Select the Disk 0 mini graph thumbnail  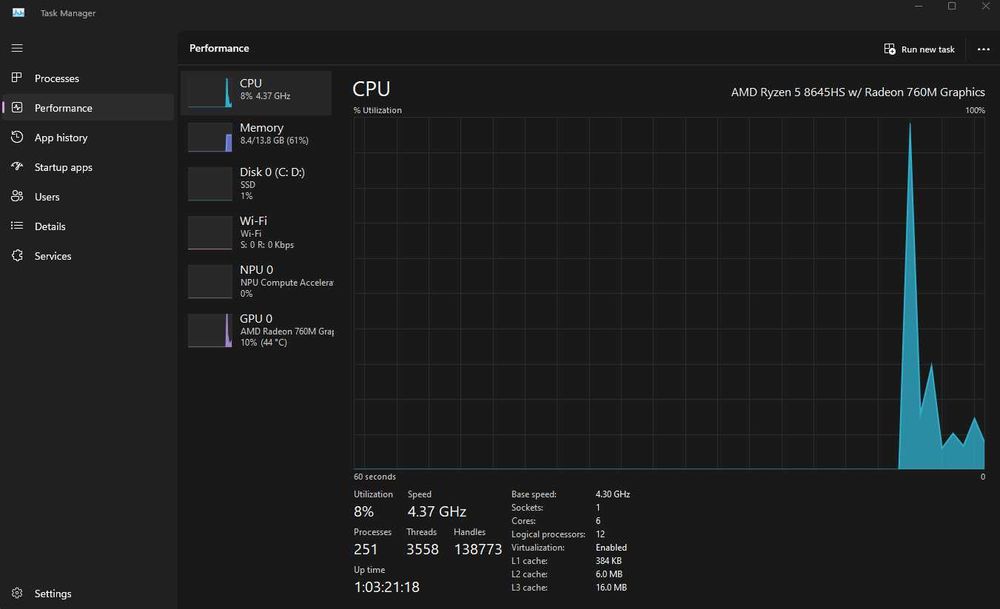pos(210,184)
